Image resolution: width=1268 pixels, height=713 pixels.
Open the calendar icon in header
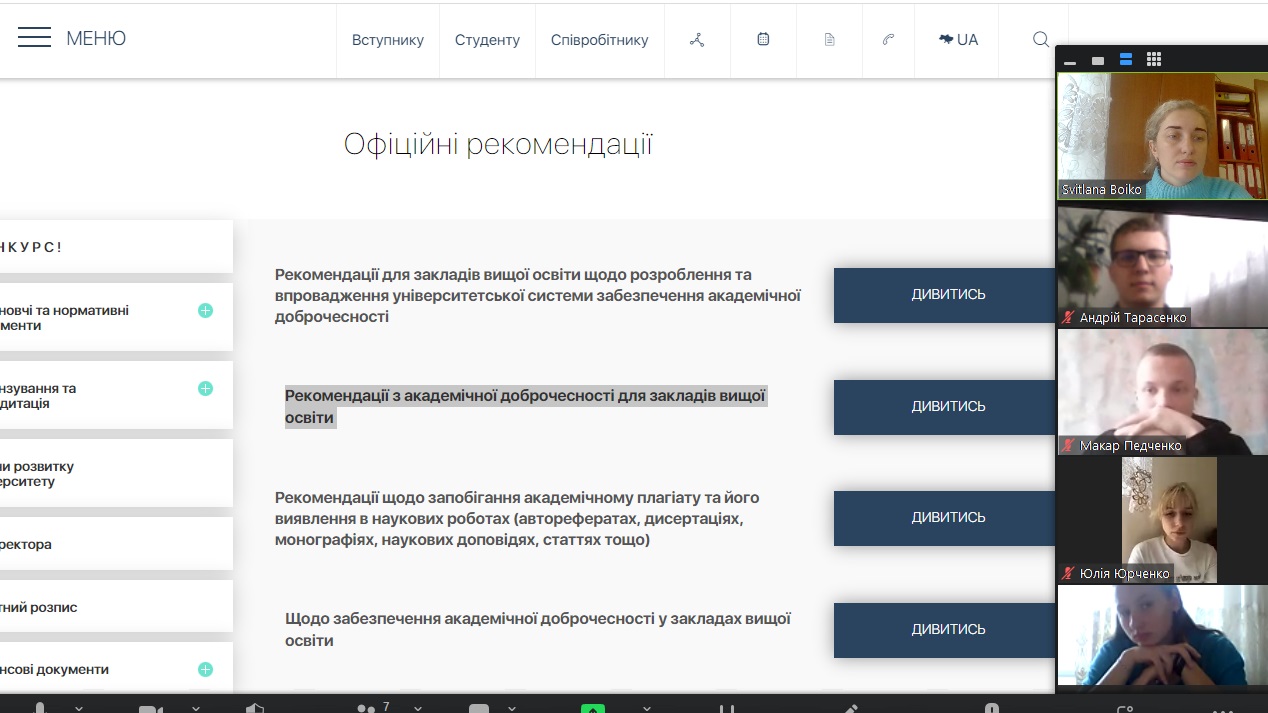[x=763, y=40]
